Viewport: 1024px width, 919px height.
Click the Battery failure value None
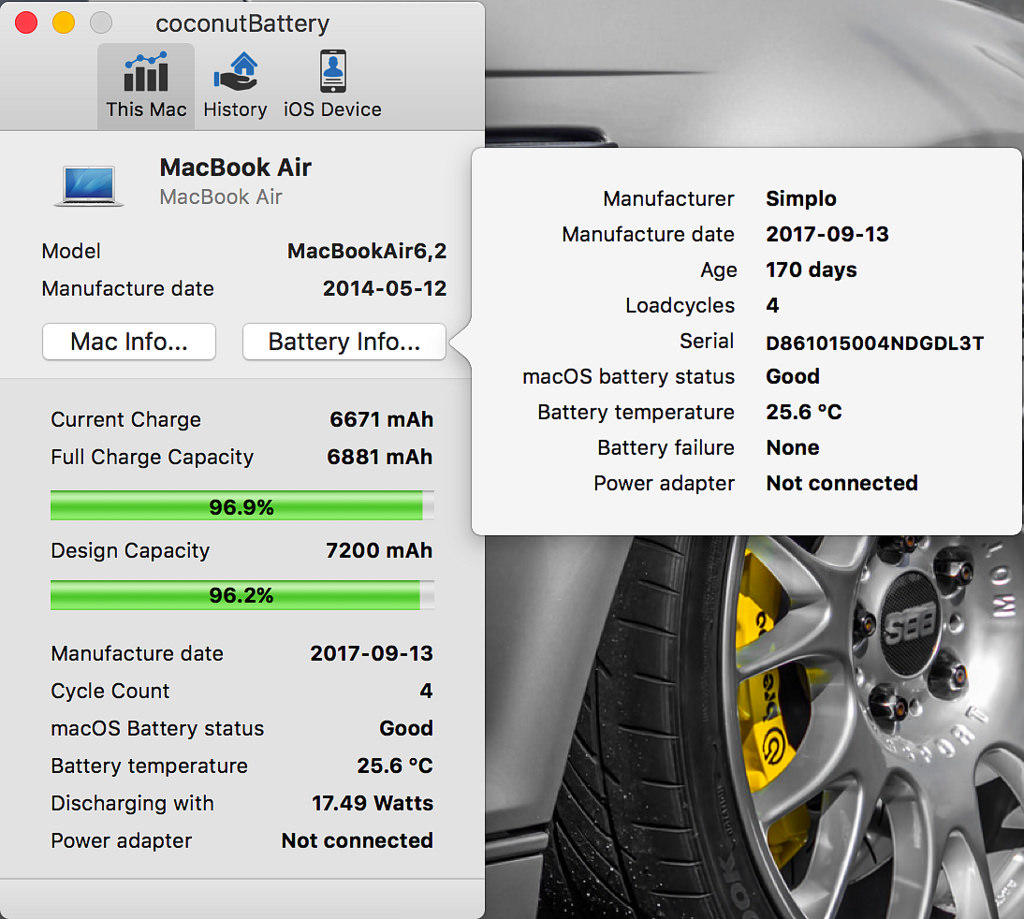793,447
